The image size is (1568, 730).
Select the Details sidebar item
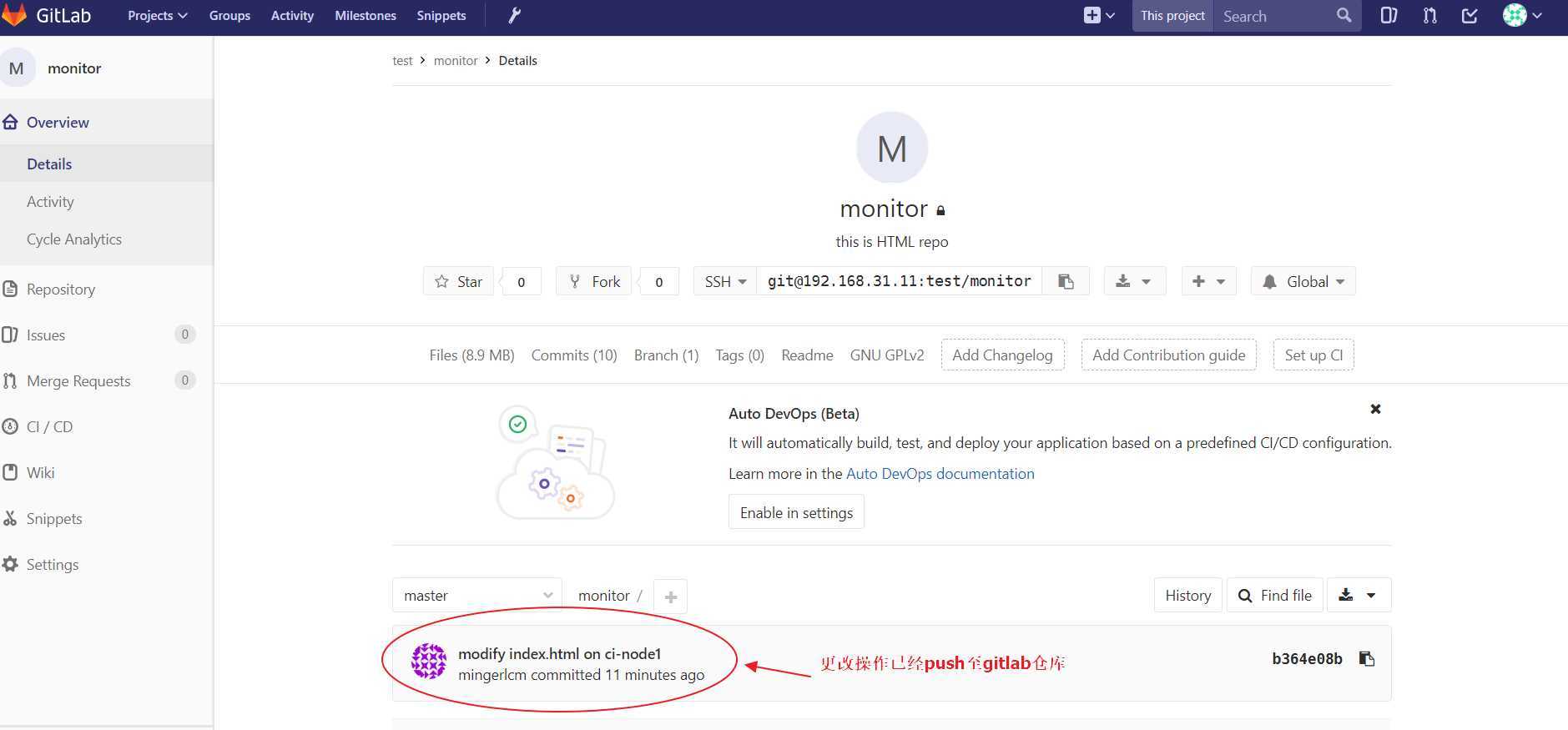coord(107,164)
